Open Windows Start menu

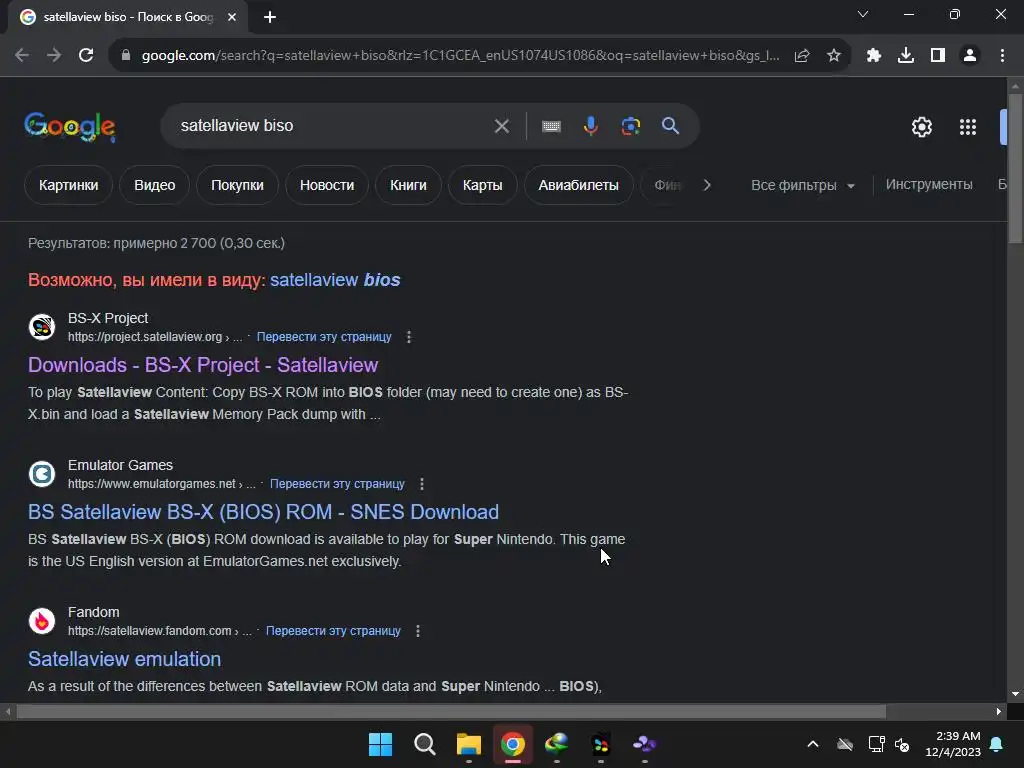click(x=380, y=744)
